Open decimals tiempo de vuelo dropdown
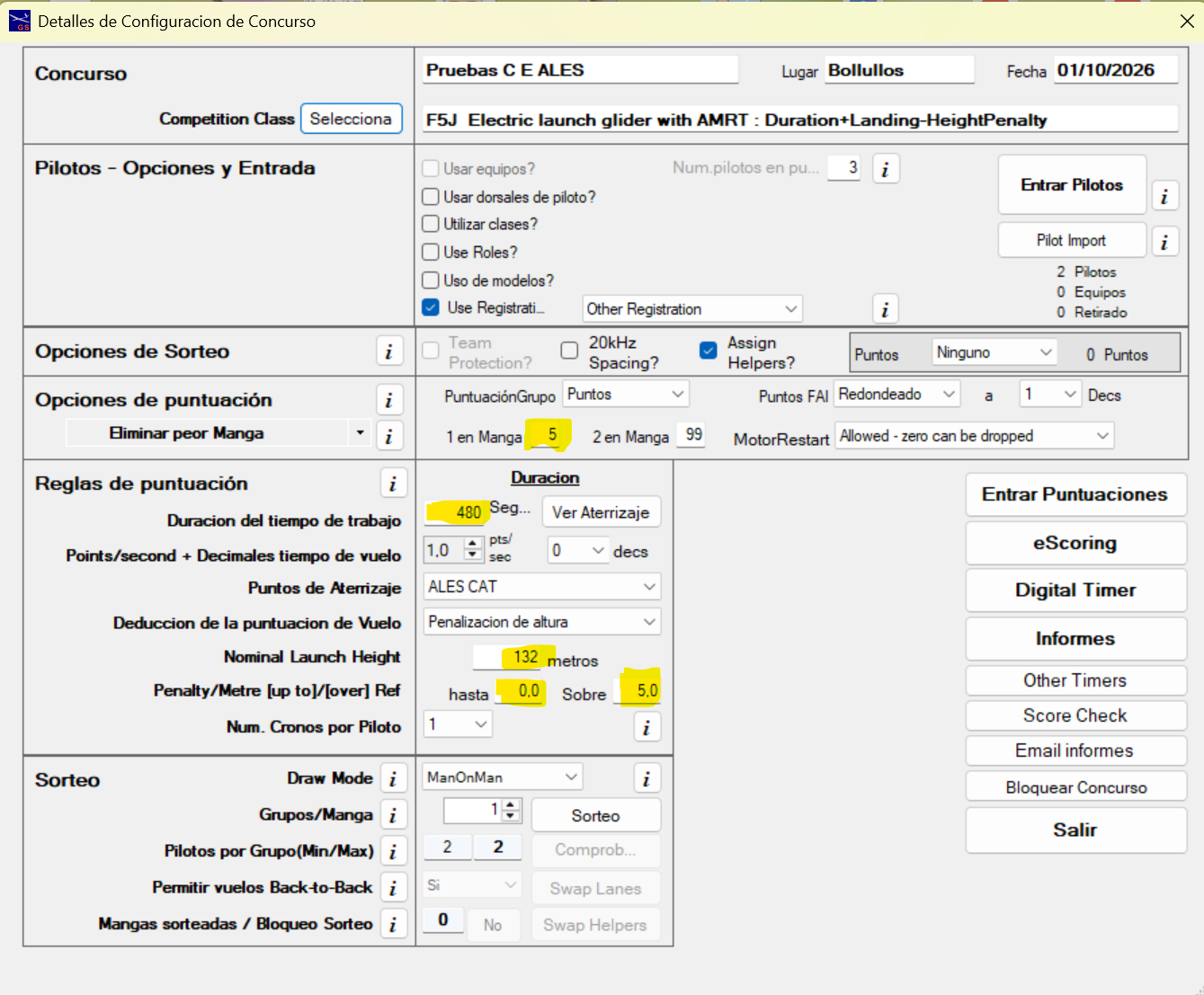1204x995 pixels. coord(578,550)
